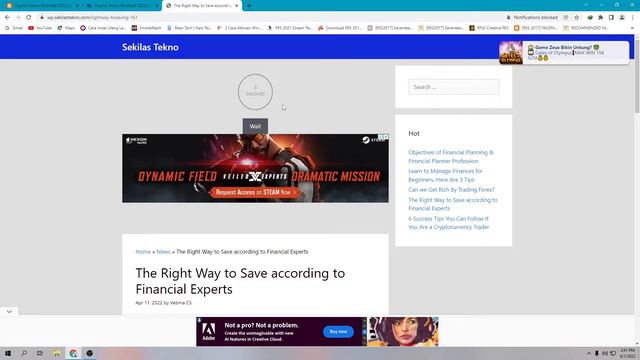The image size is (640, 360).
Task: Click the Sekilas Tekno site title
Action: click(x=150, y=47)
